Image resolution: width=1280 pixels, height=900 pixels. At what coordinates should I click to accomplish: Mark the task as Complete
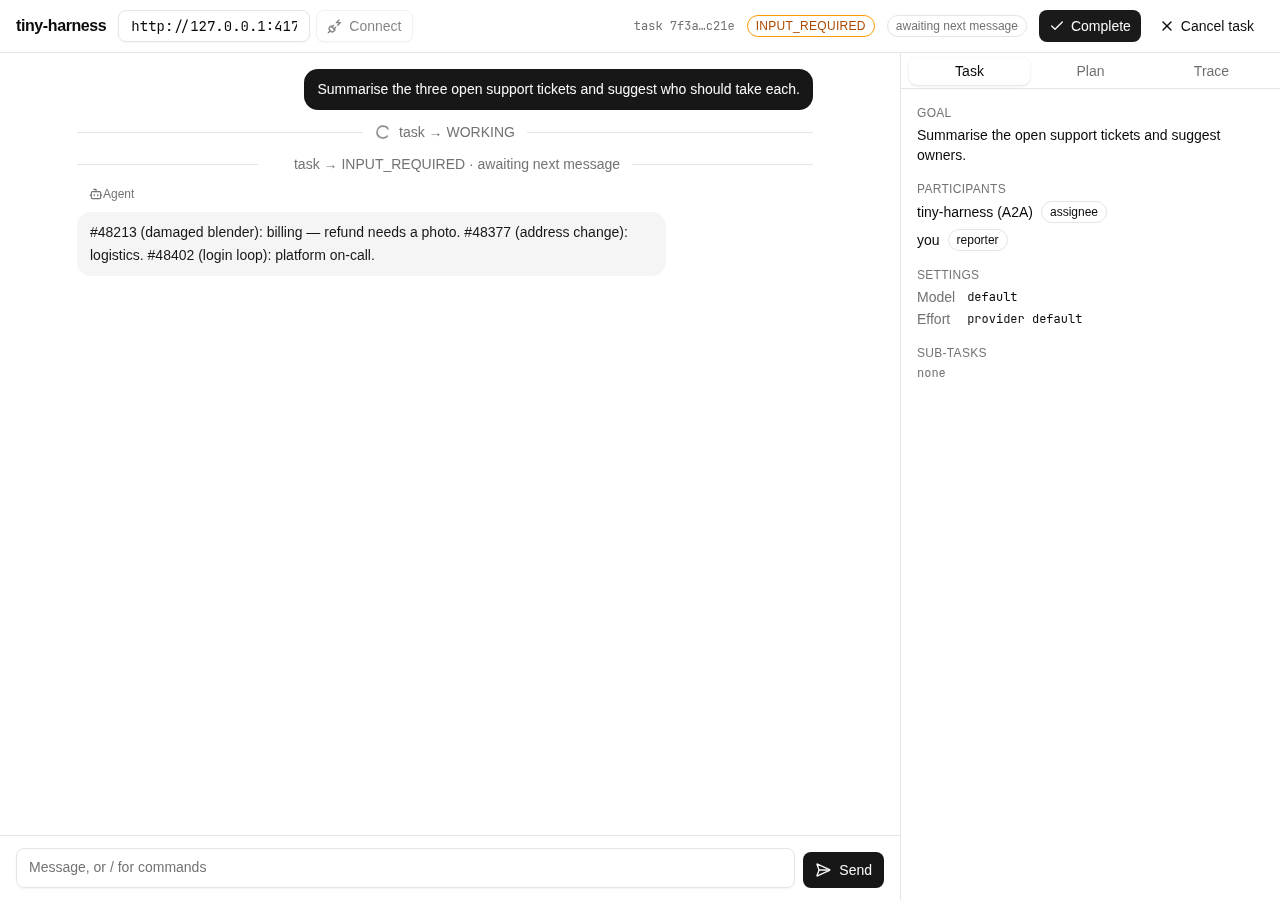point(1090,26)
